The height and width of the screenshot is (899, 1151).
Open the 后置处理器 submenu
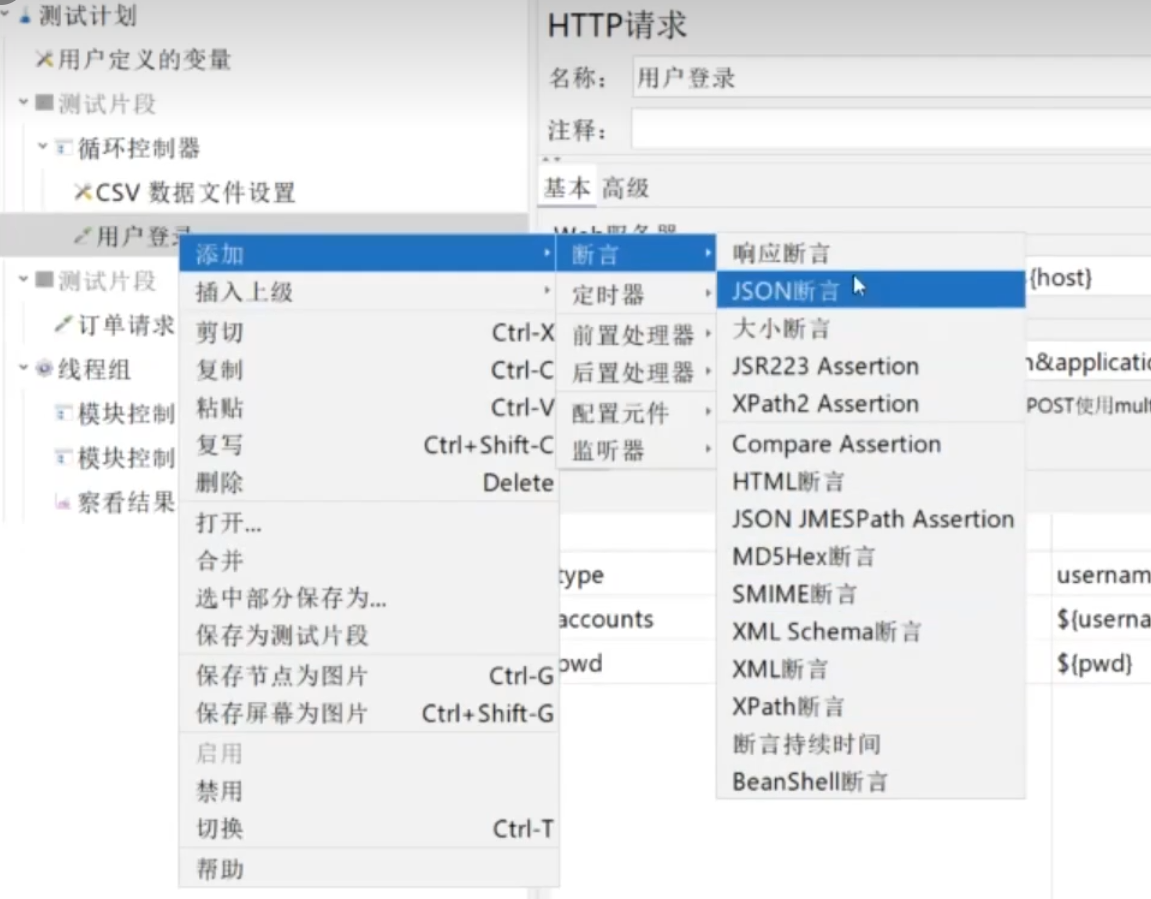636,373
